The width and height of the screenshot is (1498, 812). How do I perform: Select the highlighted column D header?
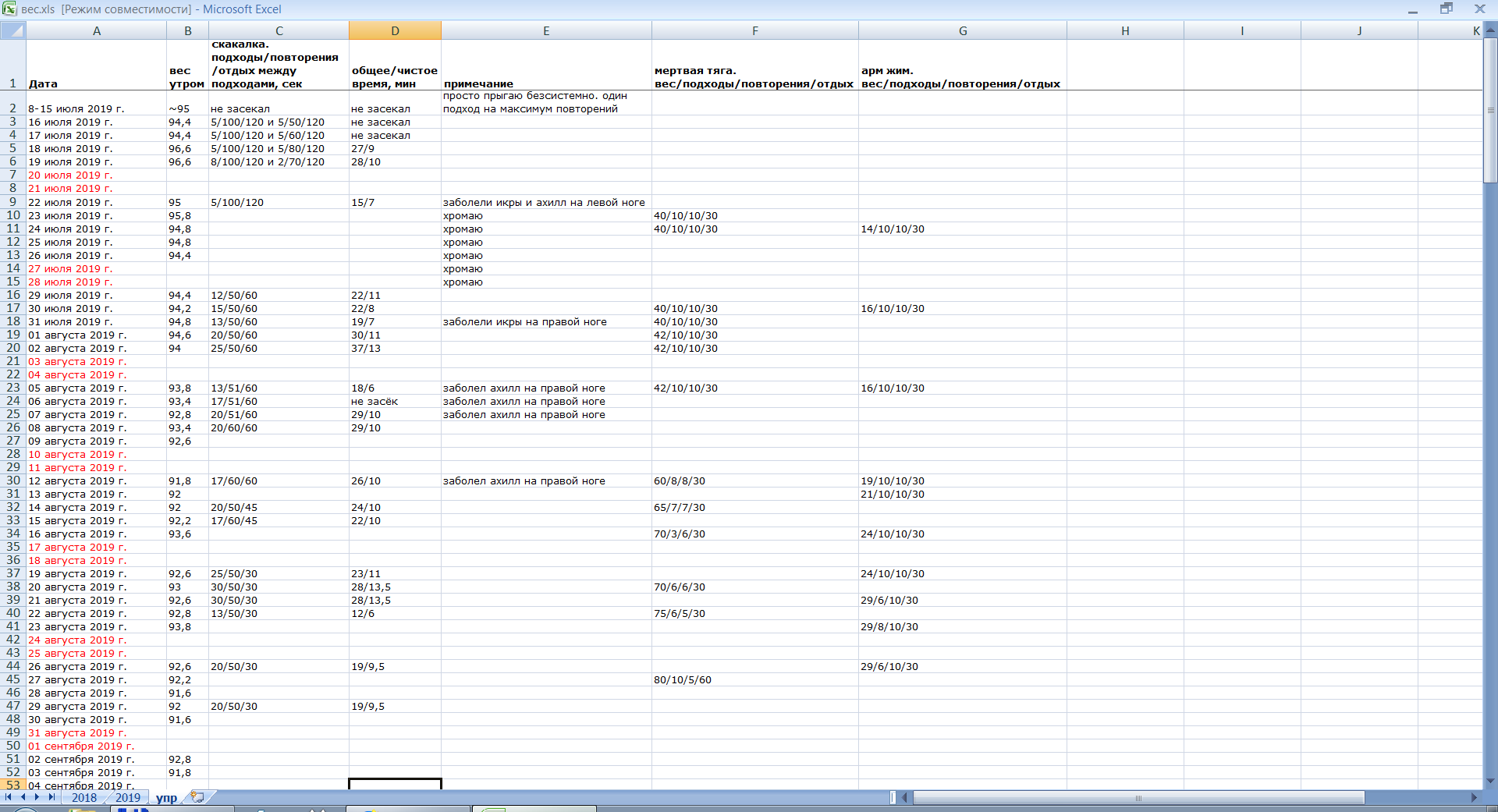396,30
